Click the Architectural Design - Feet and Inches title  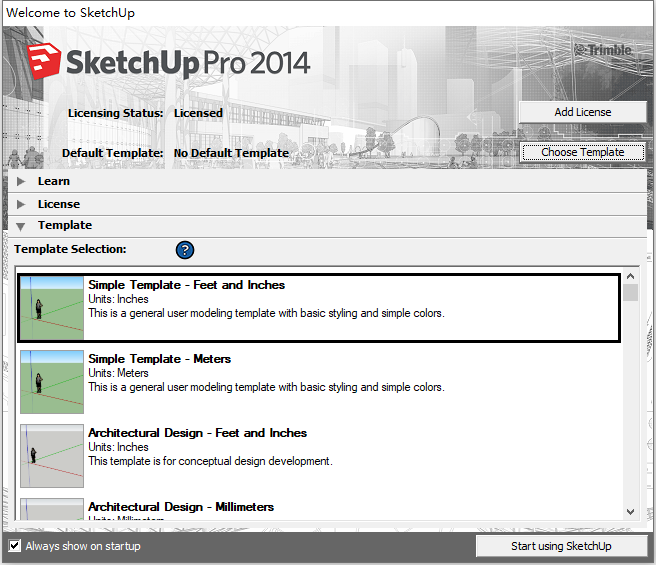point(197,433)
